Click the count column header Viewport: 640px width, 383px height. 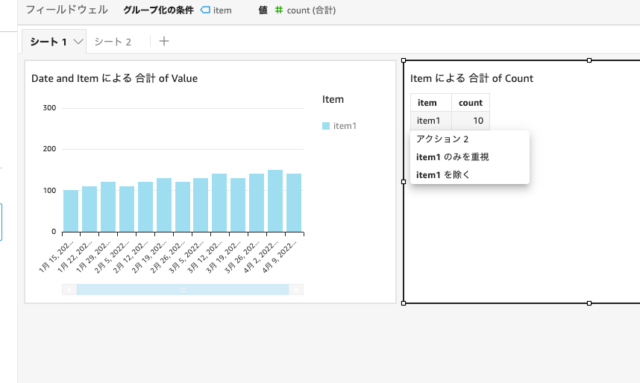pyautogui.click(x=470, y=102)
